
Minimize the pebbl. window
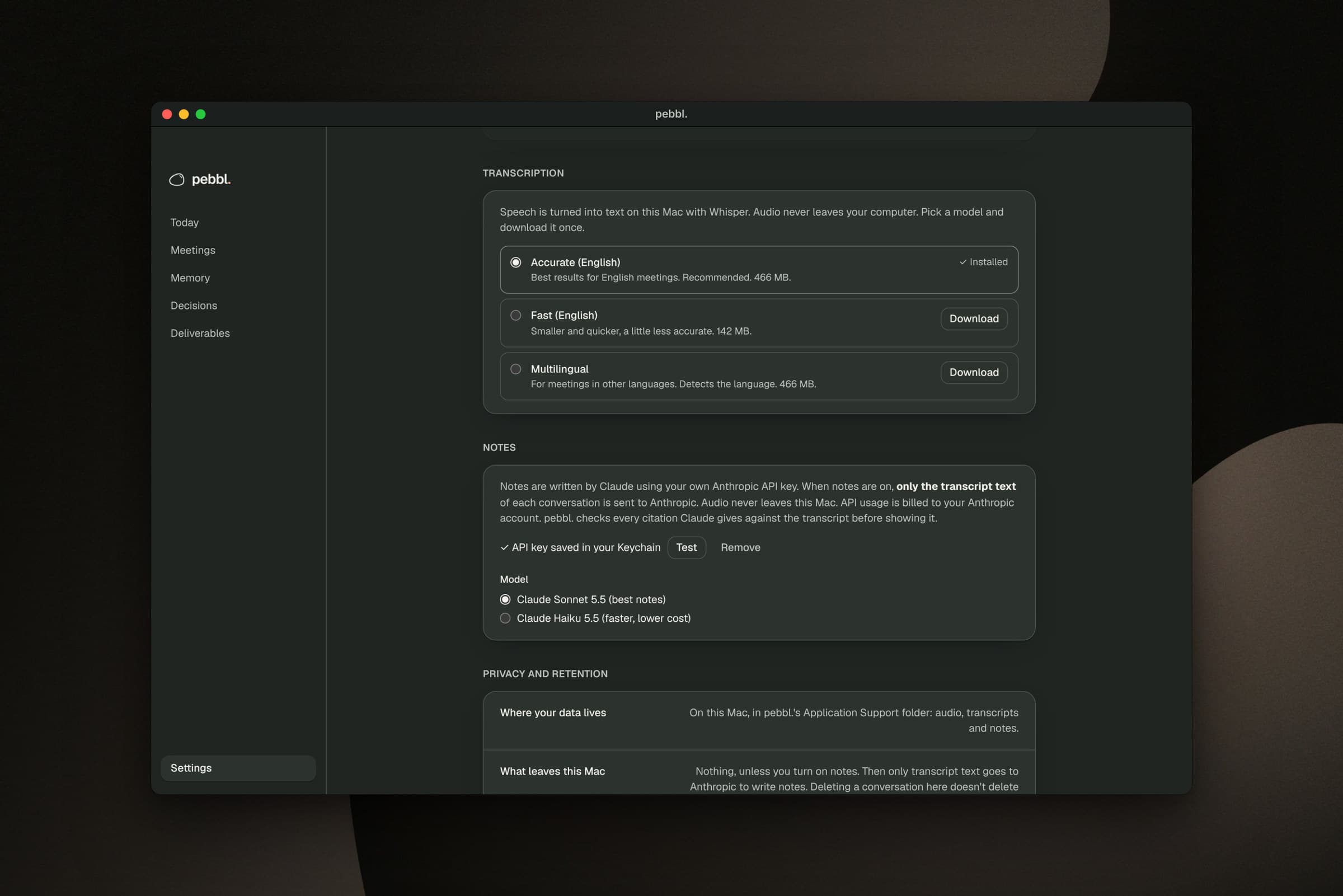tap(184, 114)
